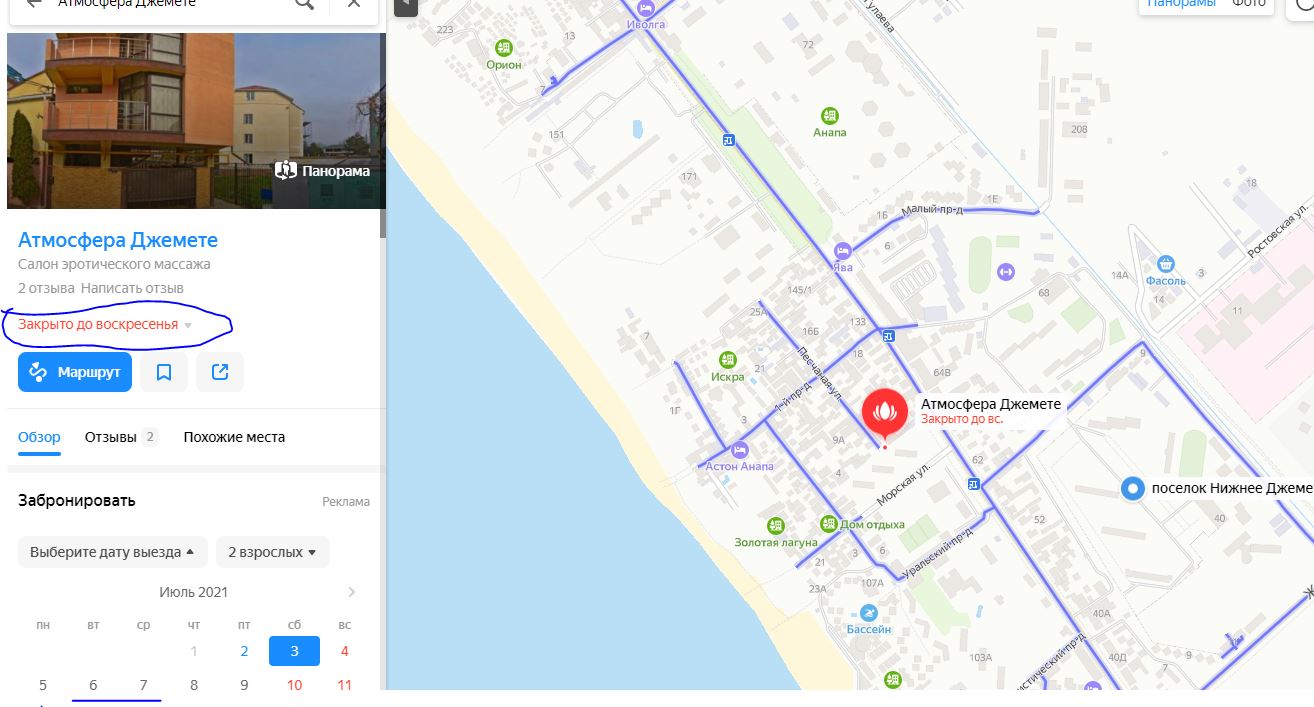The image size is (1314, 707).
Task: Select July 2 in the calendar
Action: pyautogui.click(x=244, y=651)
